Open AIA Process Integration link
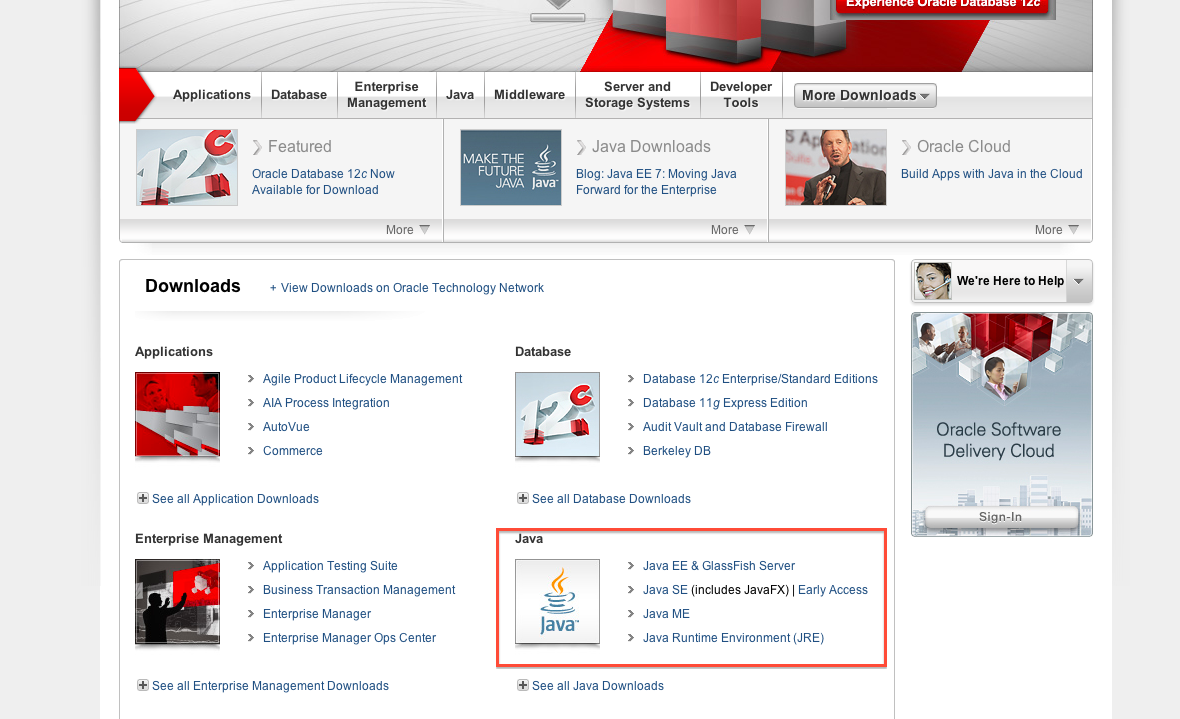Viewport: 1180px width, 719px height. pyautogui.click(x=326, y=403)
